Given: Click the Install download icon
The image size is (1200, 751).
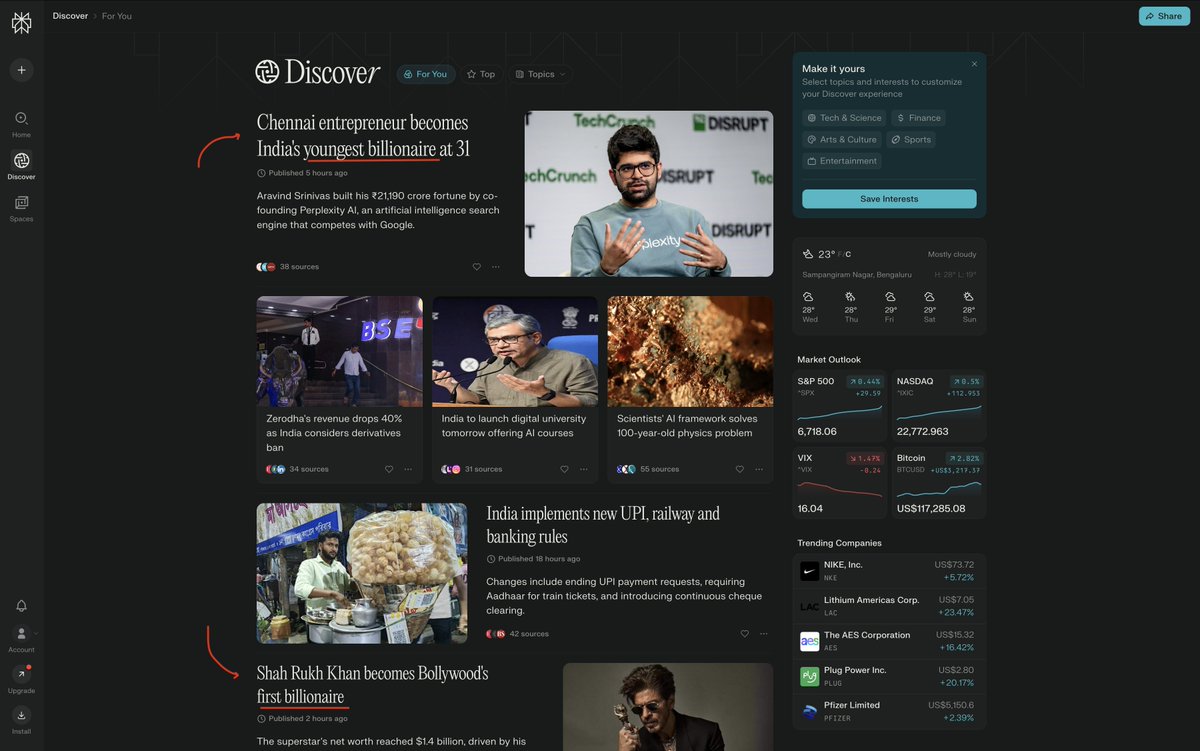Looking at the screenshot, I should coord(21,715).
